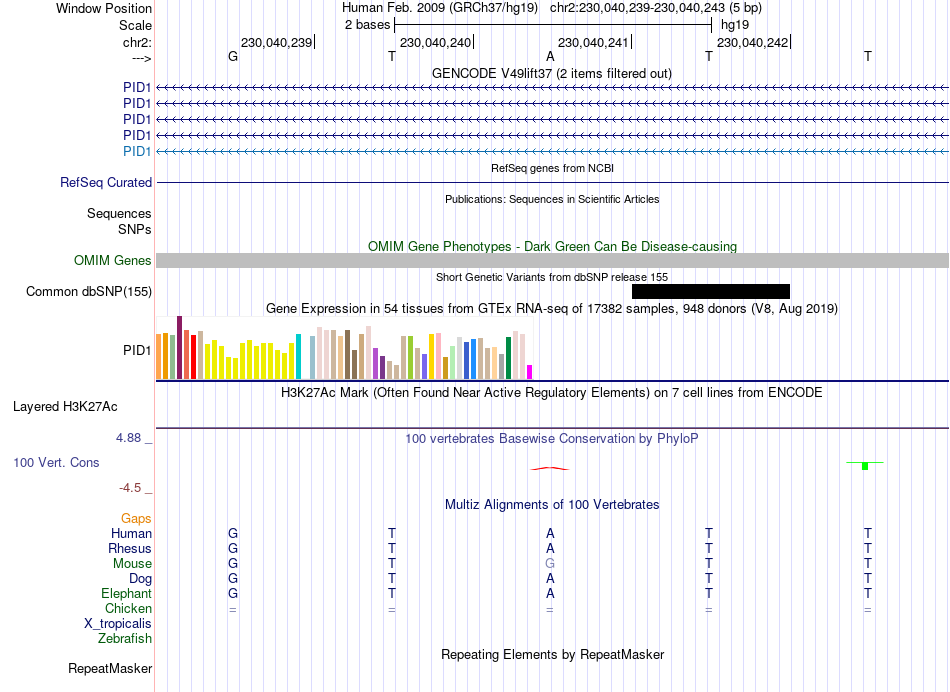Click base A in the Rhesus alignment row
950x692 pixels.
click(550, 548)
